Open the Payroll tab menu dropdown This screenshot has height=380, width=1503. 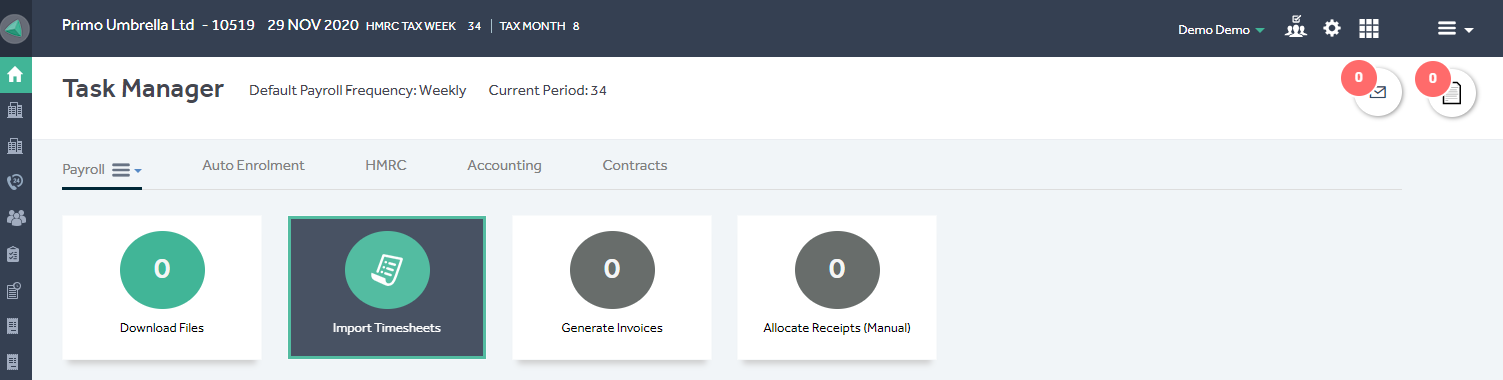coord(126,170)
